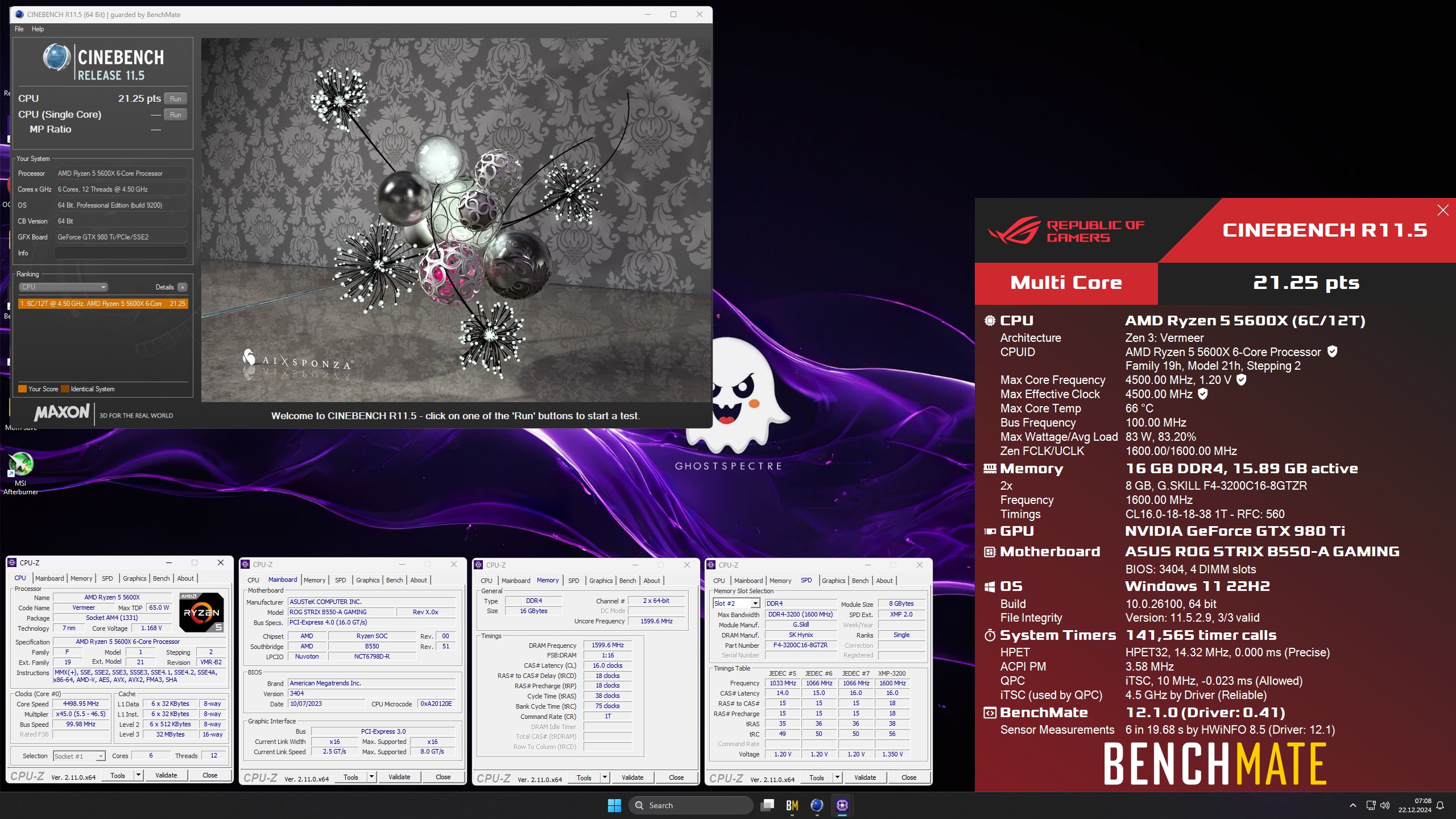Select Memory tab in CPU-Z SPD window
This screenshot has height=819, width=1456.
point(780,581)
